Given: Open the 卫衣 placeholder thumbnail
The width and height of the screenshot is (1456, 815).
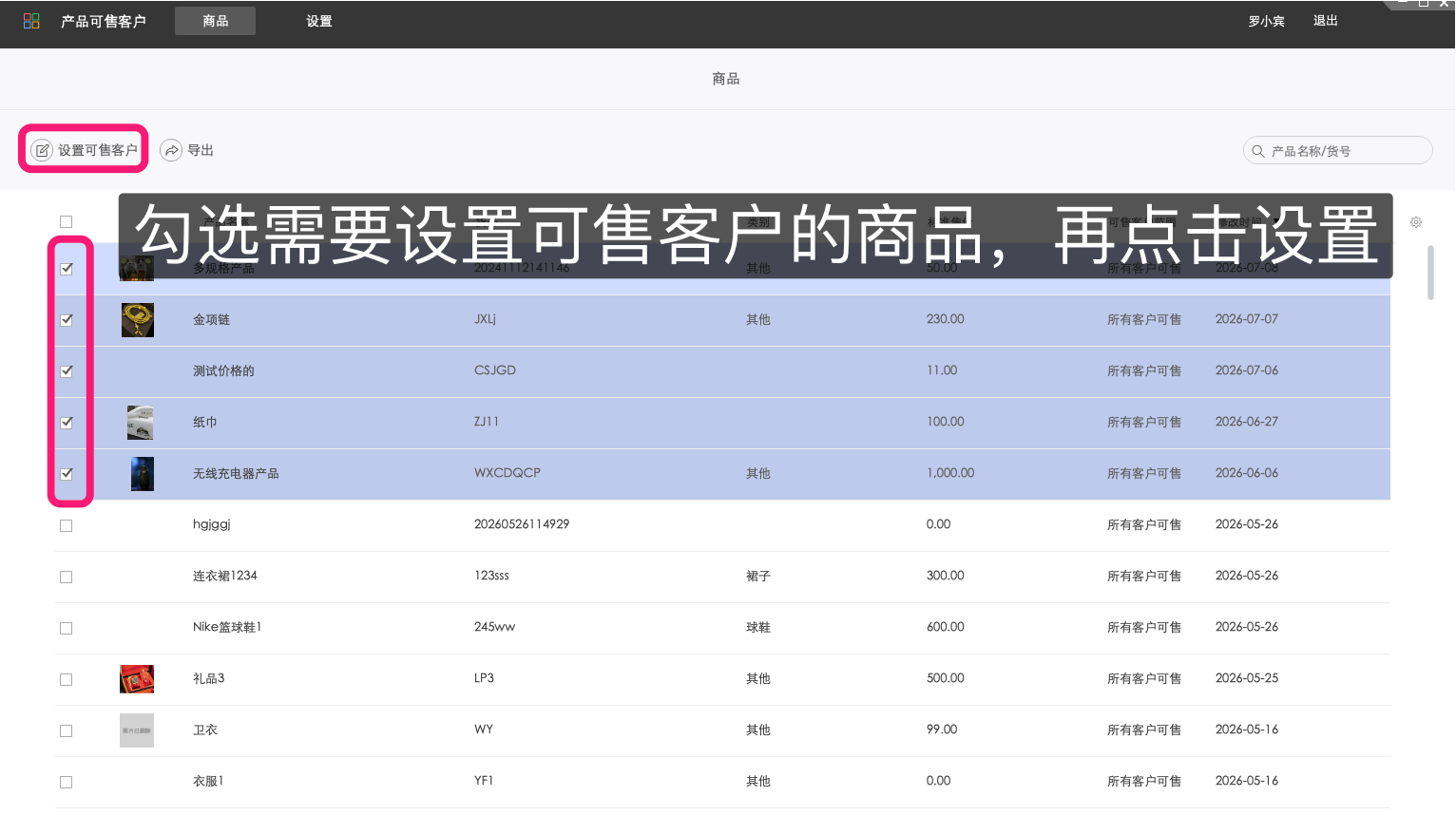Looking at the screenshot, I should 137,730.
